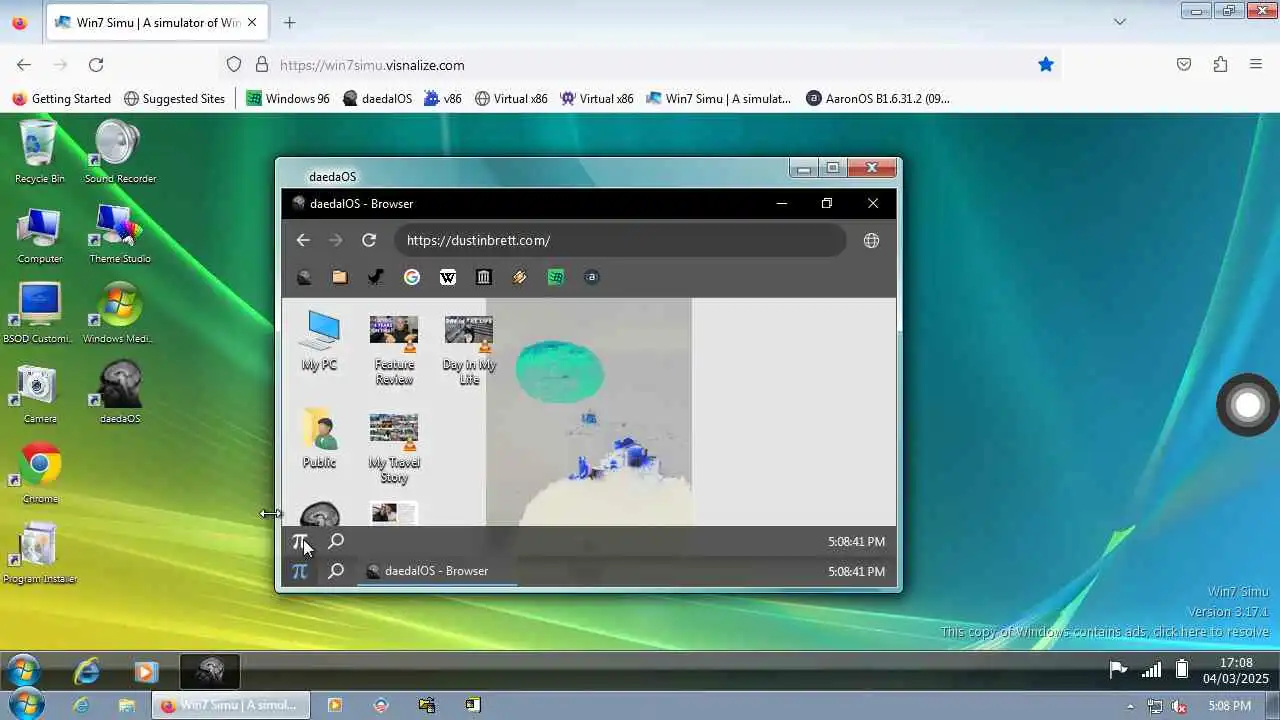
Task: Open the brain bookmark in daedalOS browser
Action: [304, 277]
